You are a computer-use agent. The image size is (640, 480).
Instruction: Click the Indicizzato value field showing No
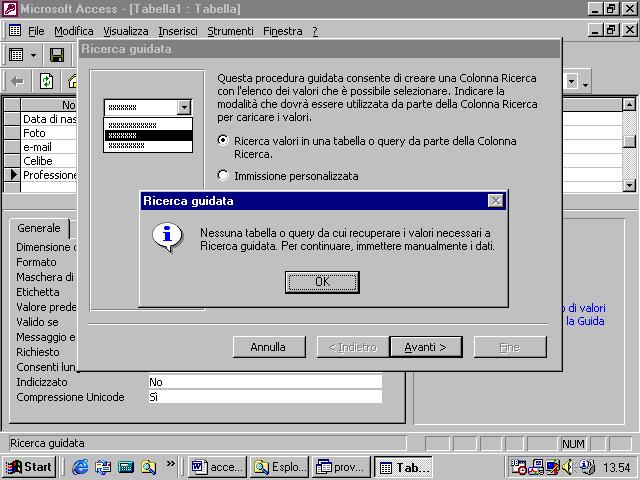point(265,382)
